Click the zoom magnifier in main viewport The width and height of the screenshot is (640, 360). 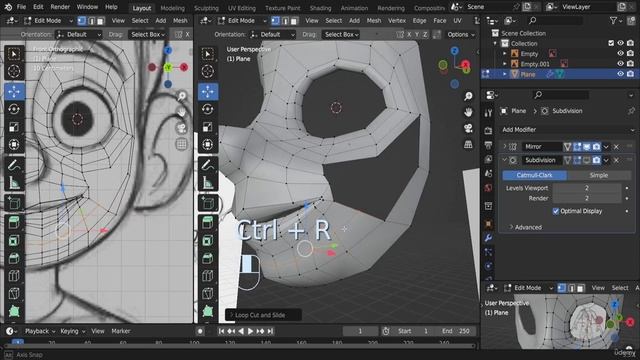(x=468, y=96)
